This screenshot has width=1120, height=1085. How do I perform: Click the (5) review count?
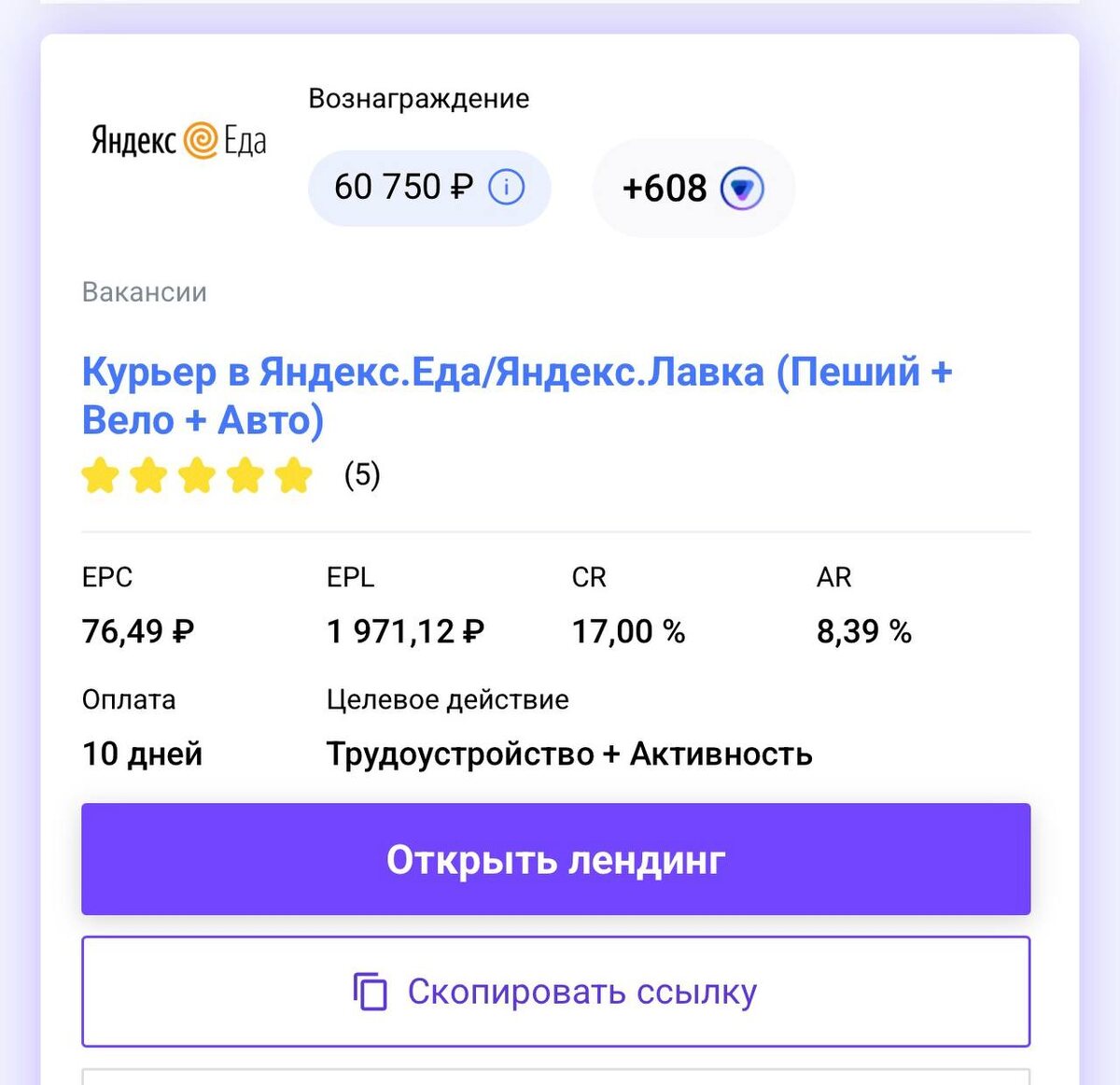pos(362,475)
